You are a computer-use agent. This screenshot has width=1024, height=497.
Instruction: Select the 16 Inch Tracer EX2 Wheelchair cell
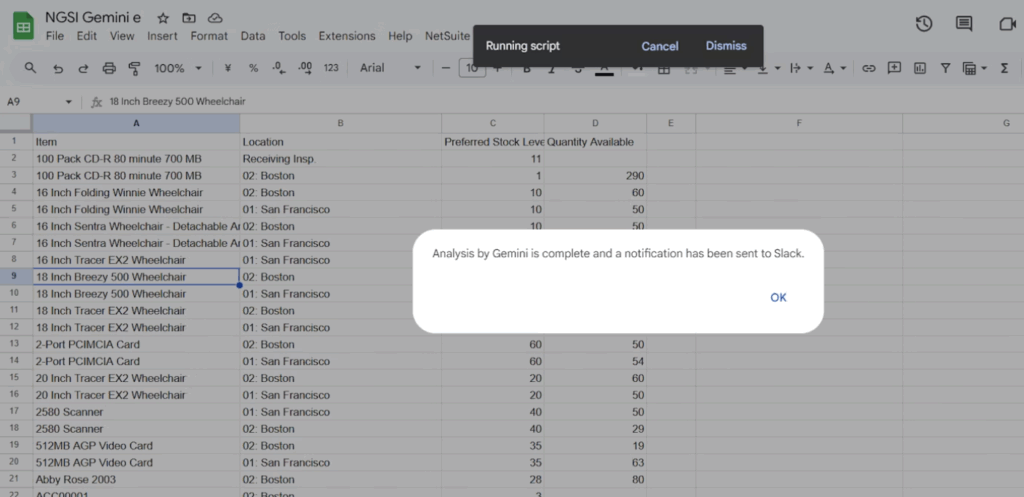click(x=136, y=260)
